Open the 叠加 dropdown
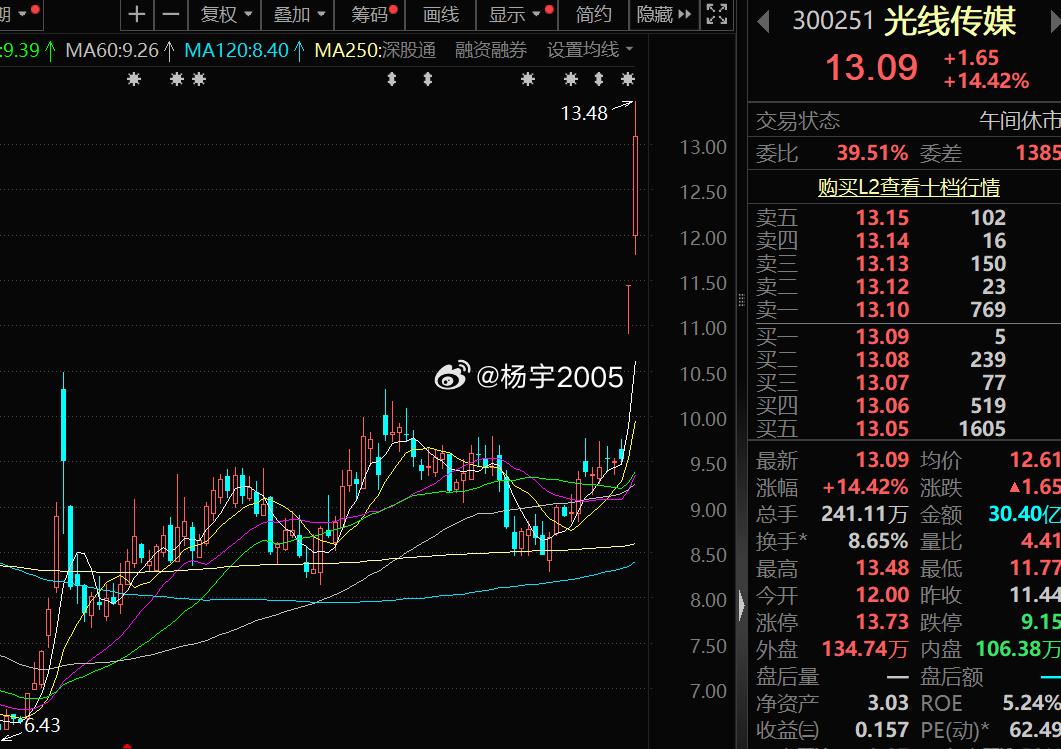The width and height of the screenshot is (1061, 749). [x=298, y=14]
